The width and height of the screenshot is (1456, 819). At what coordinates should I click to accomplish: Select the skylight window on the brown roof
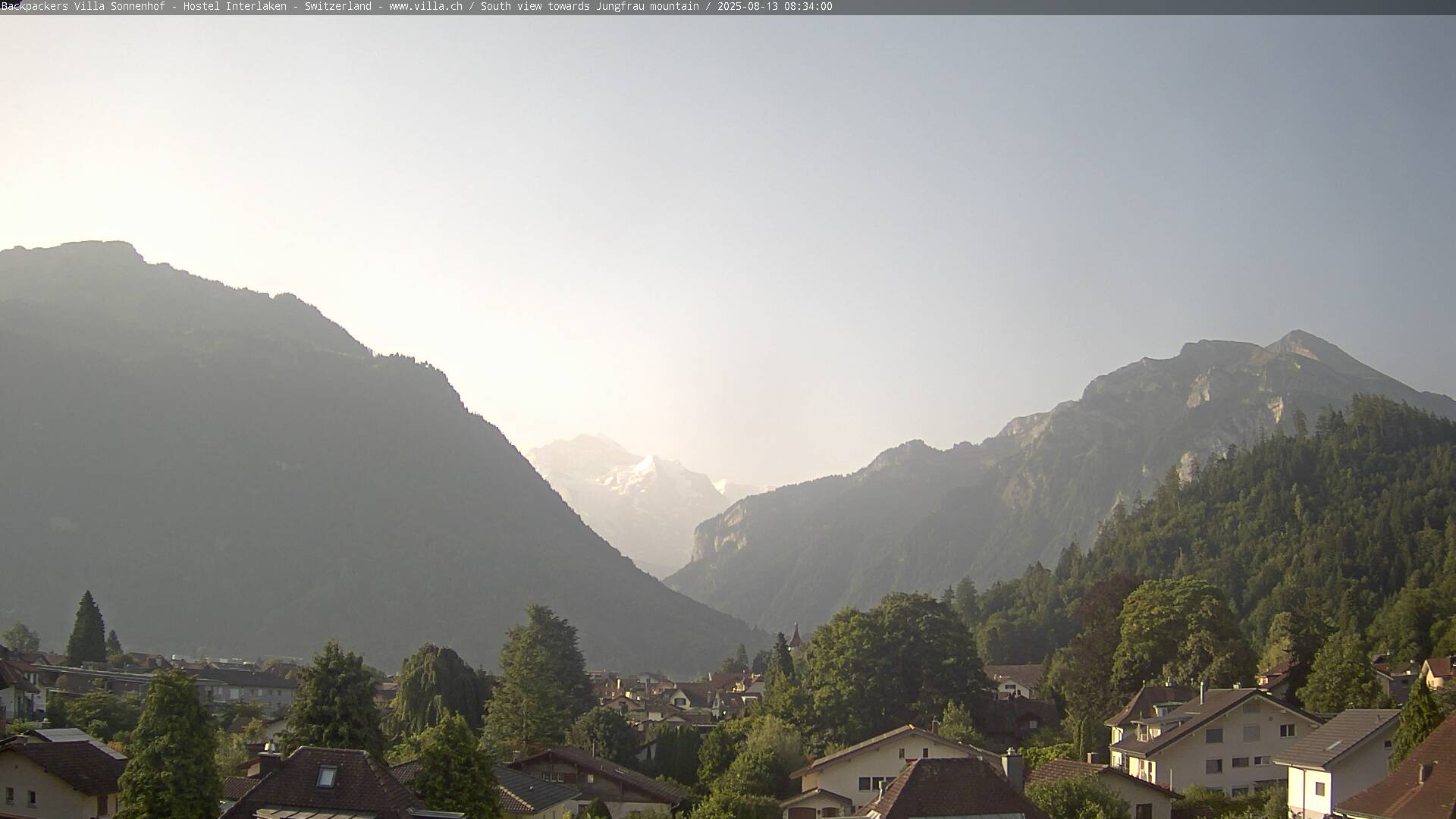[326, 776]
